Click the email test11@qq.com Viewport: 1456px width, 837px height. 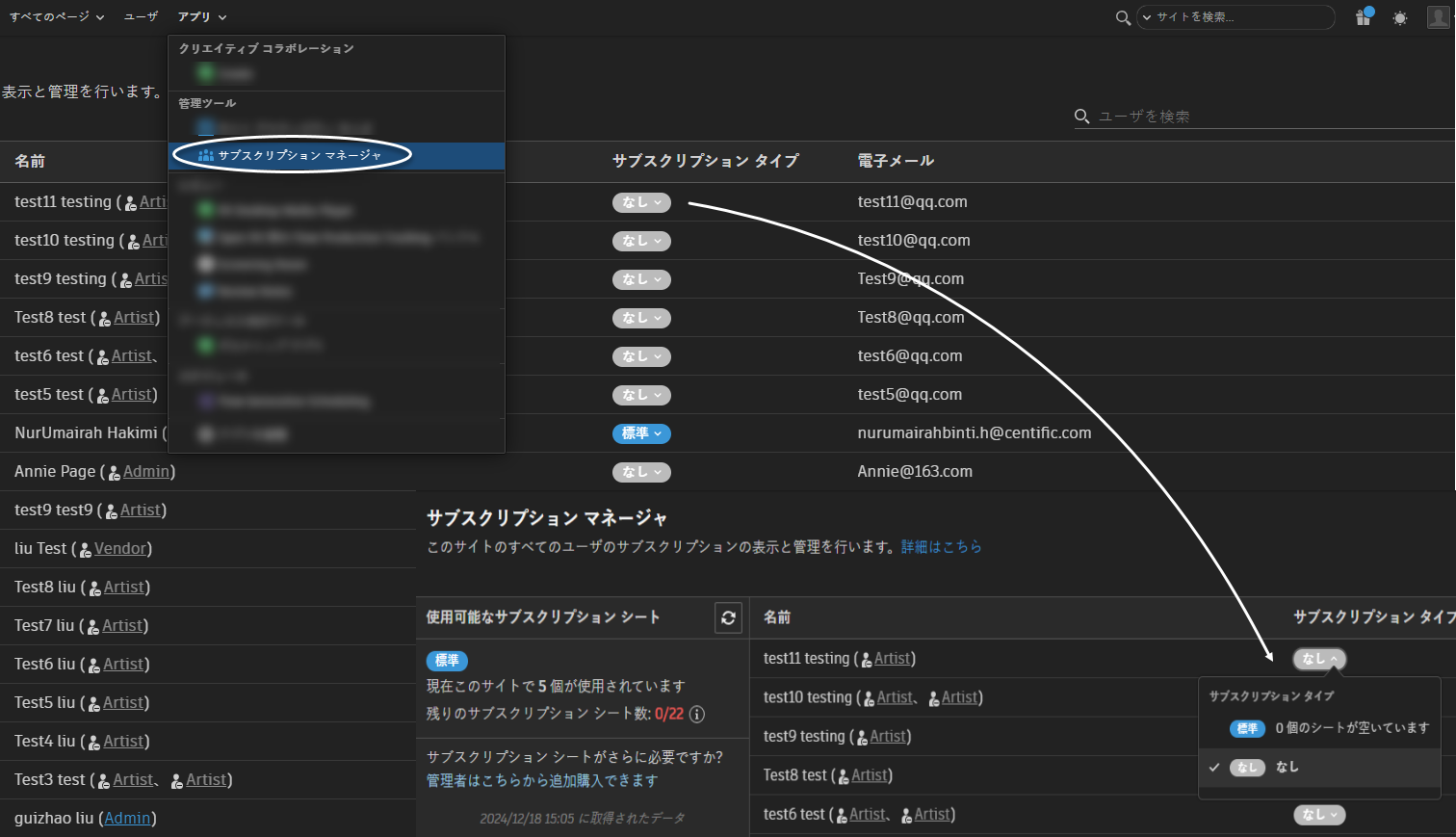tap(912, 202)
